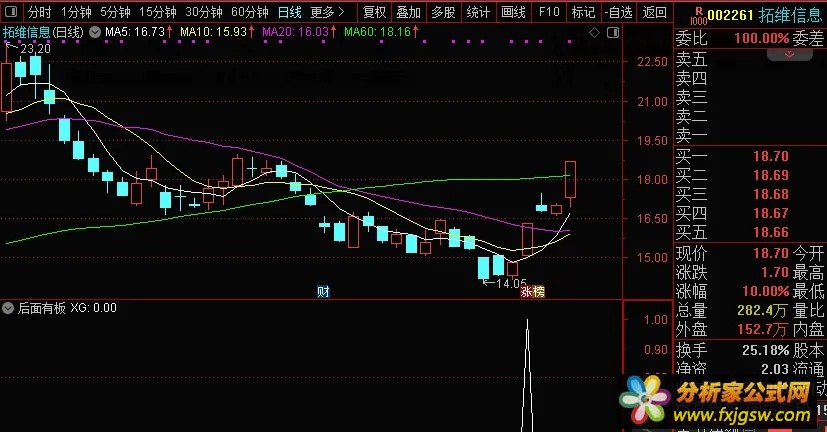The width and height of the screenshot is (827, 432).
Task: Click the R 1000 margin badge icon
Action: 698,16
